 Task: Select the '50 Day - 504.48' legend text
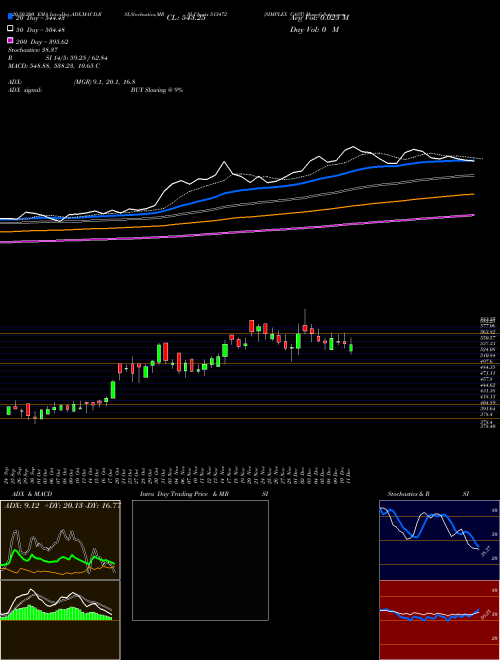tap(41, 30)
